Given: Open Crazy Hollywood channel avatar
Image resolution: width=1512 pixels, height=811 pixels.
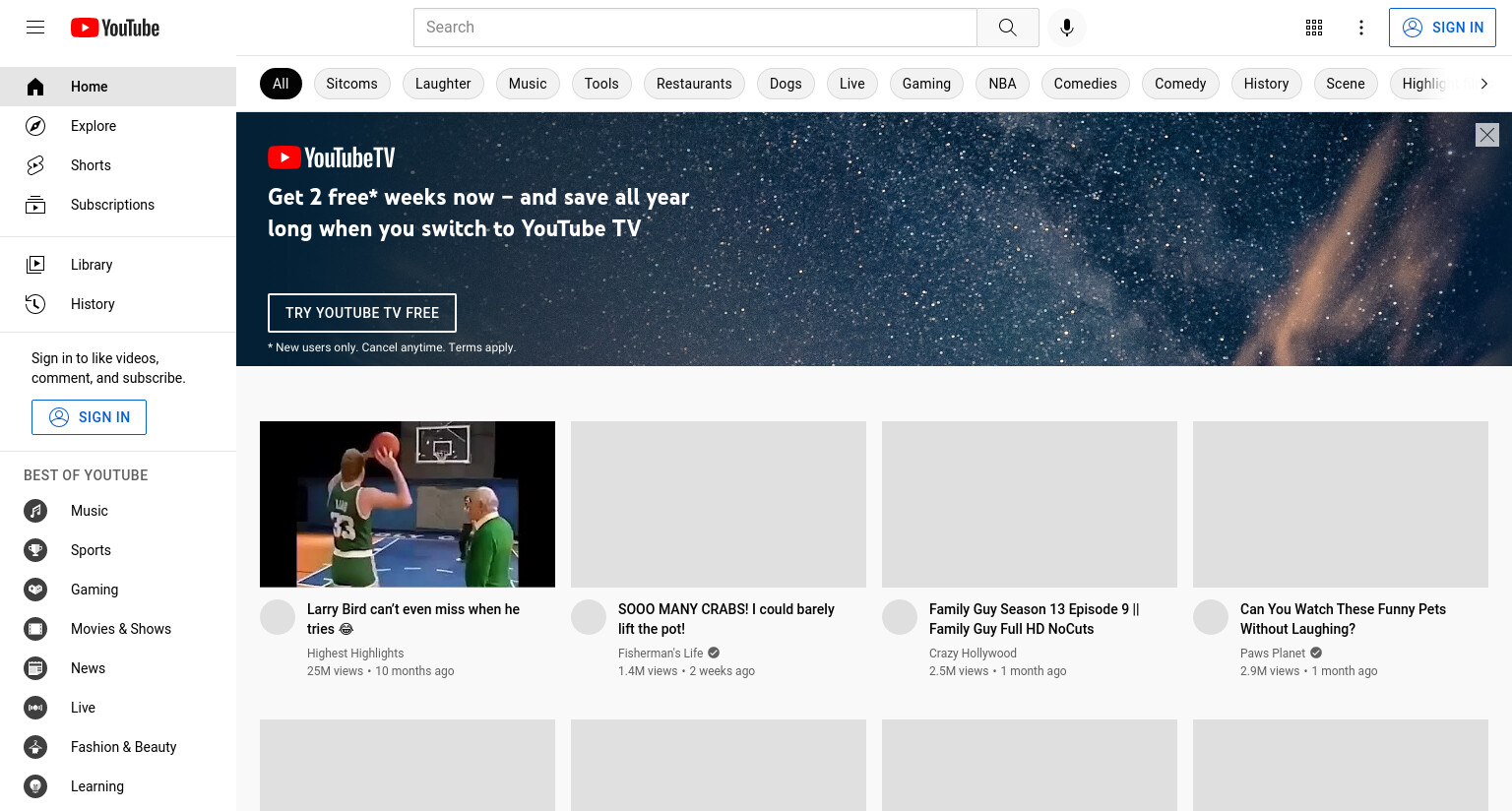Looking at the screenshot, I should tap(900, 617).
